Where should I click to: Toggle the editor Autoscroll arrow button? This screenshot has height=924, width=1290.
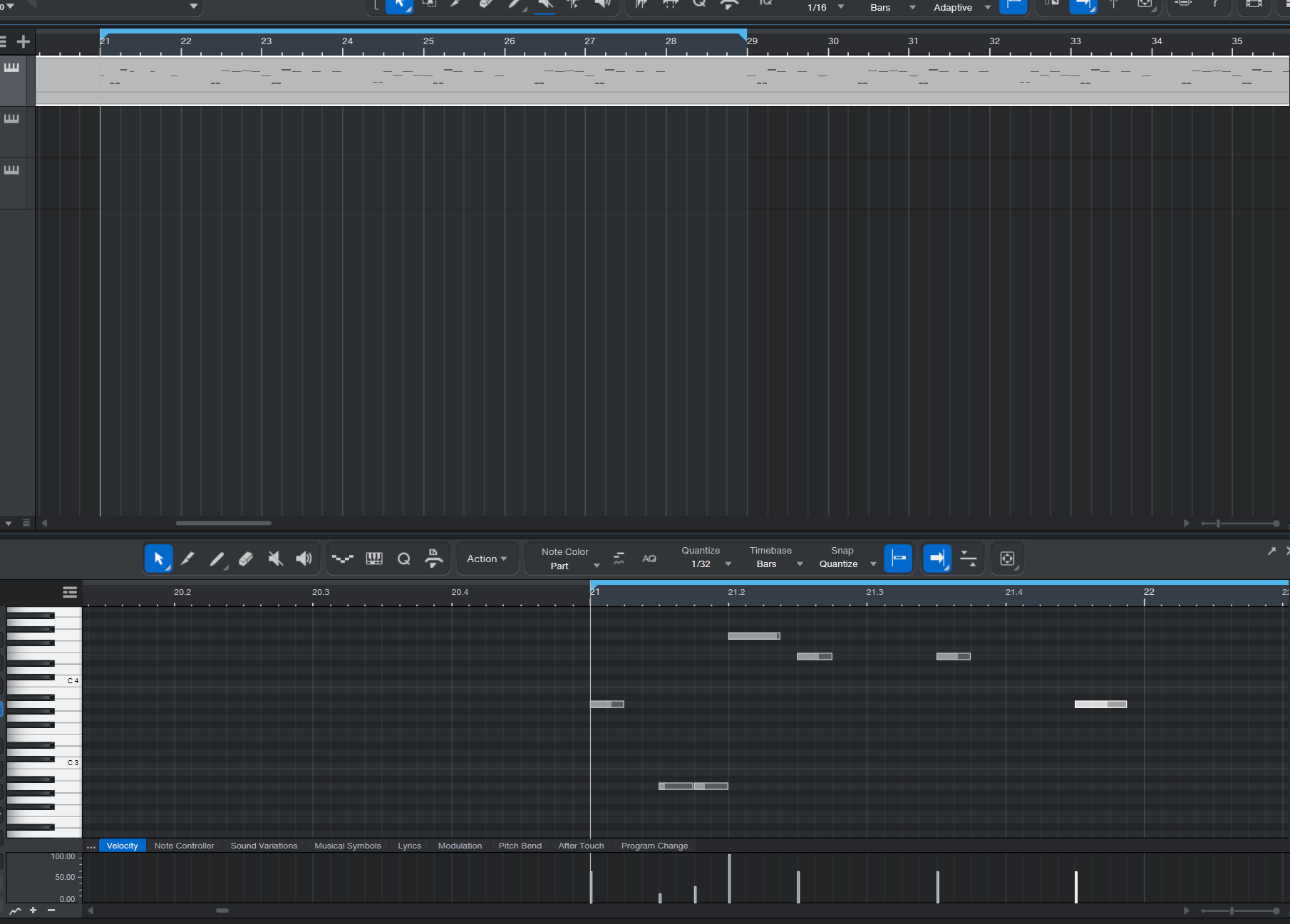937,559
